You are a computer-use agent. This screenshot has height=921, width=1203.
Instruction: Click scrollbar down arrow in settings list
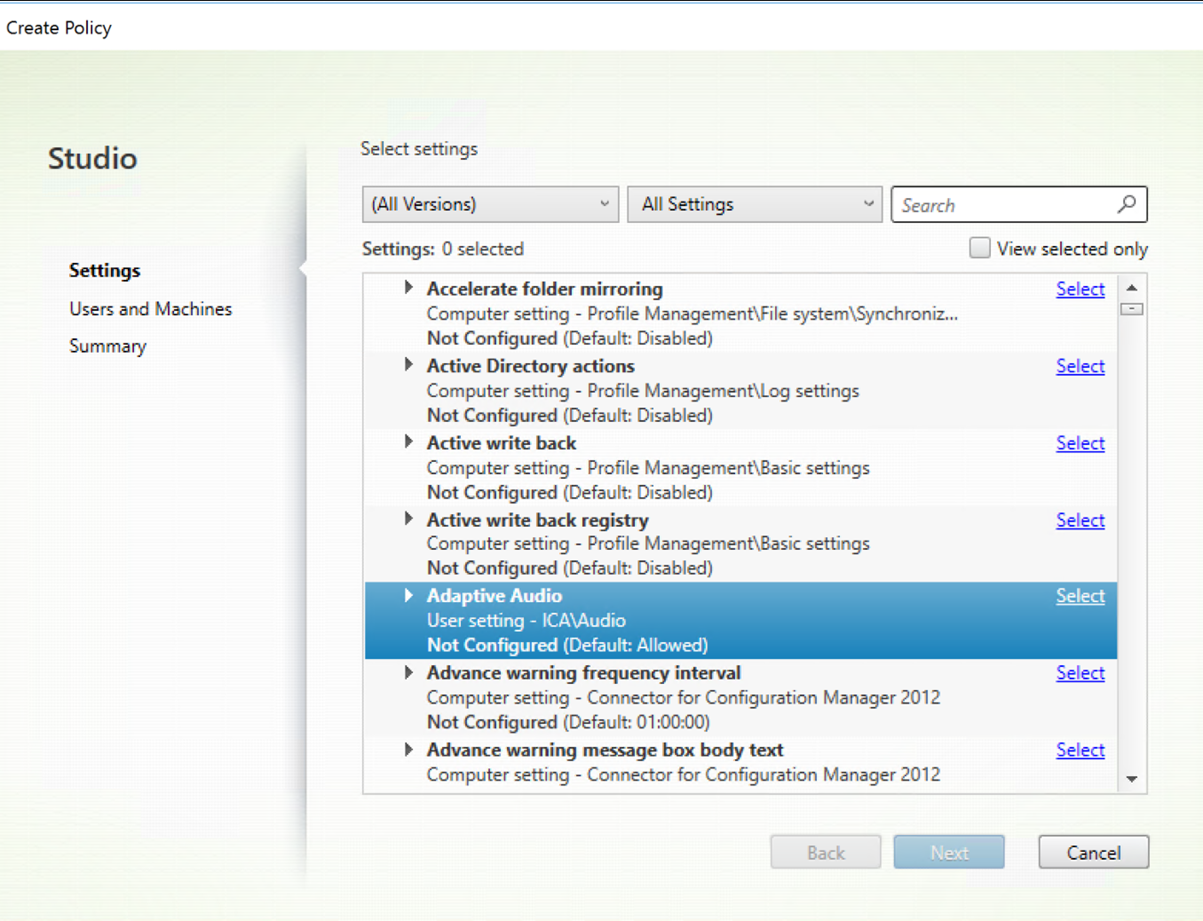click(x=1132, y=778)
